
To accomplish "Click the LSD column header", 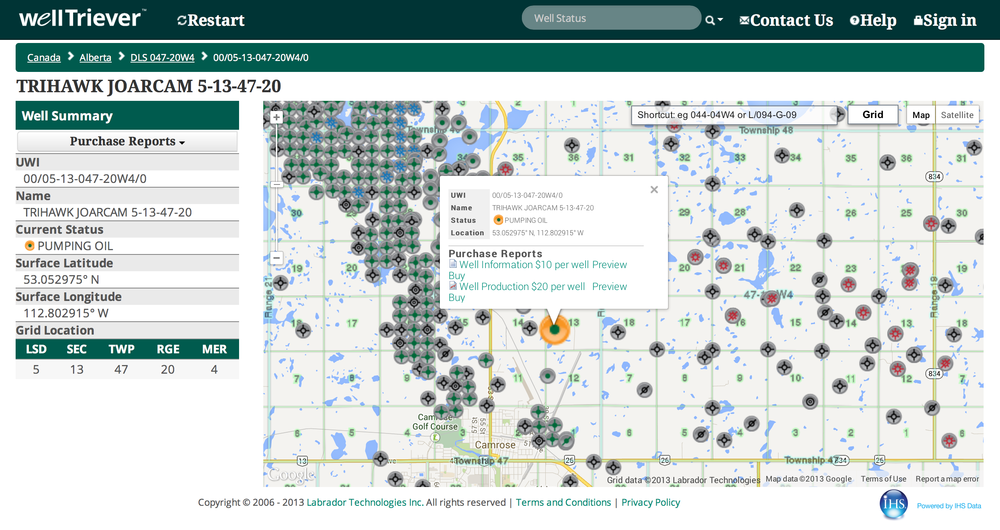I will pyautogui.click(x=36, y=350).
